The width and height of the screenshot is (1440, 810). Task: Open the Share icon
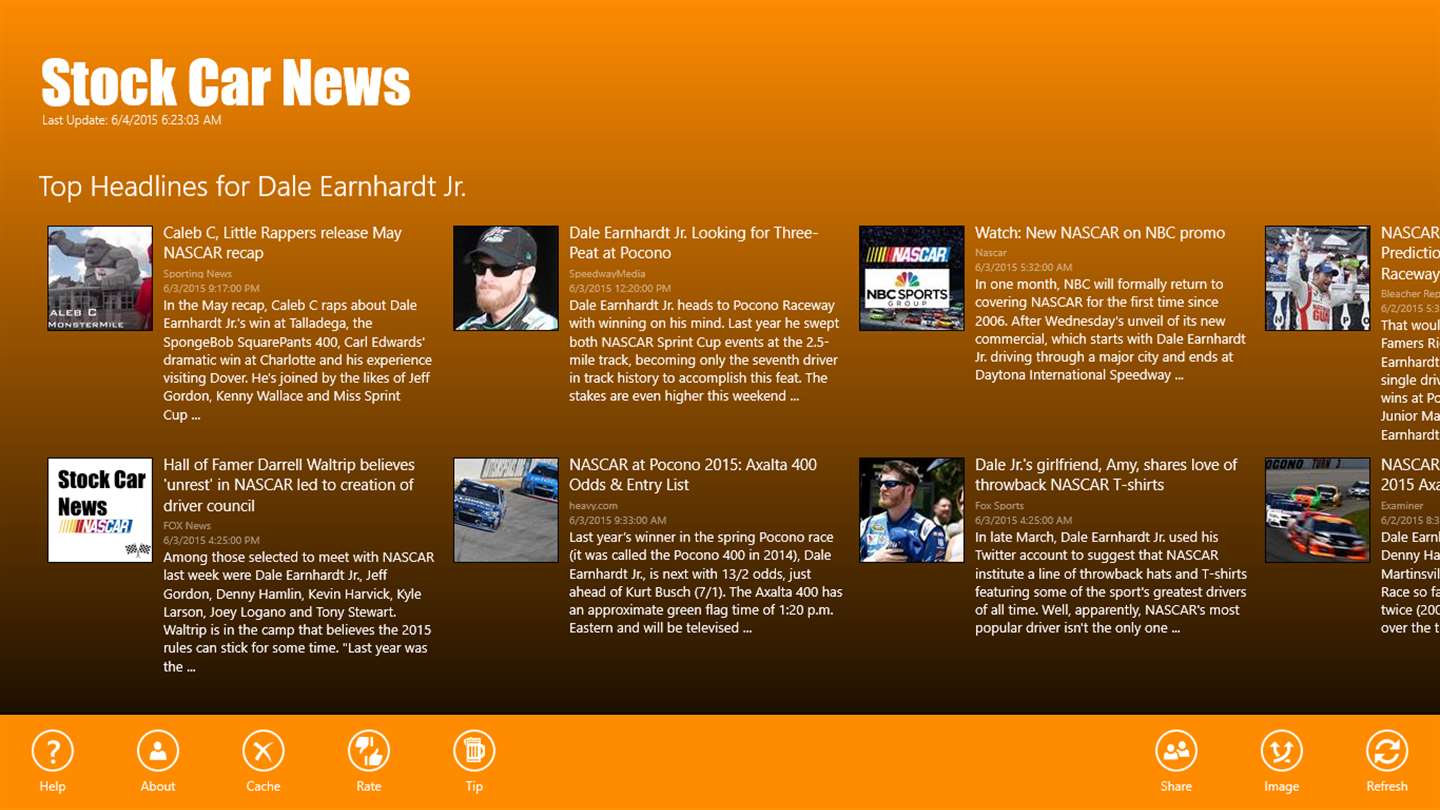(x=1176, y=751)
